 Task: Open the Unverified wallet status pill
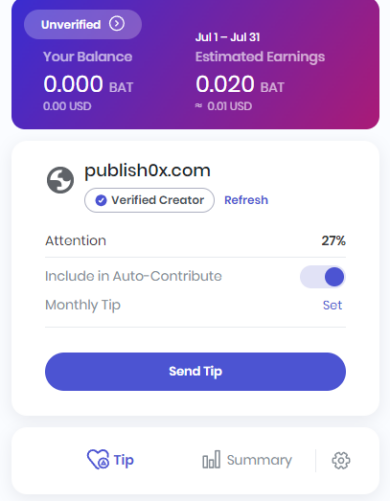point(83,24)
